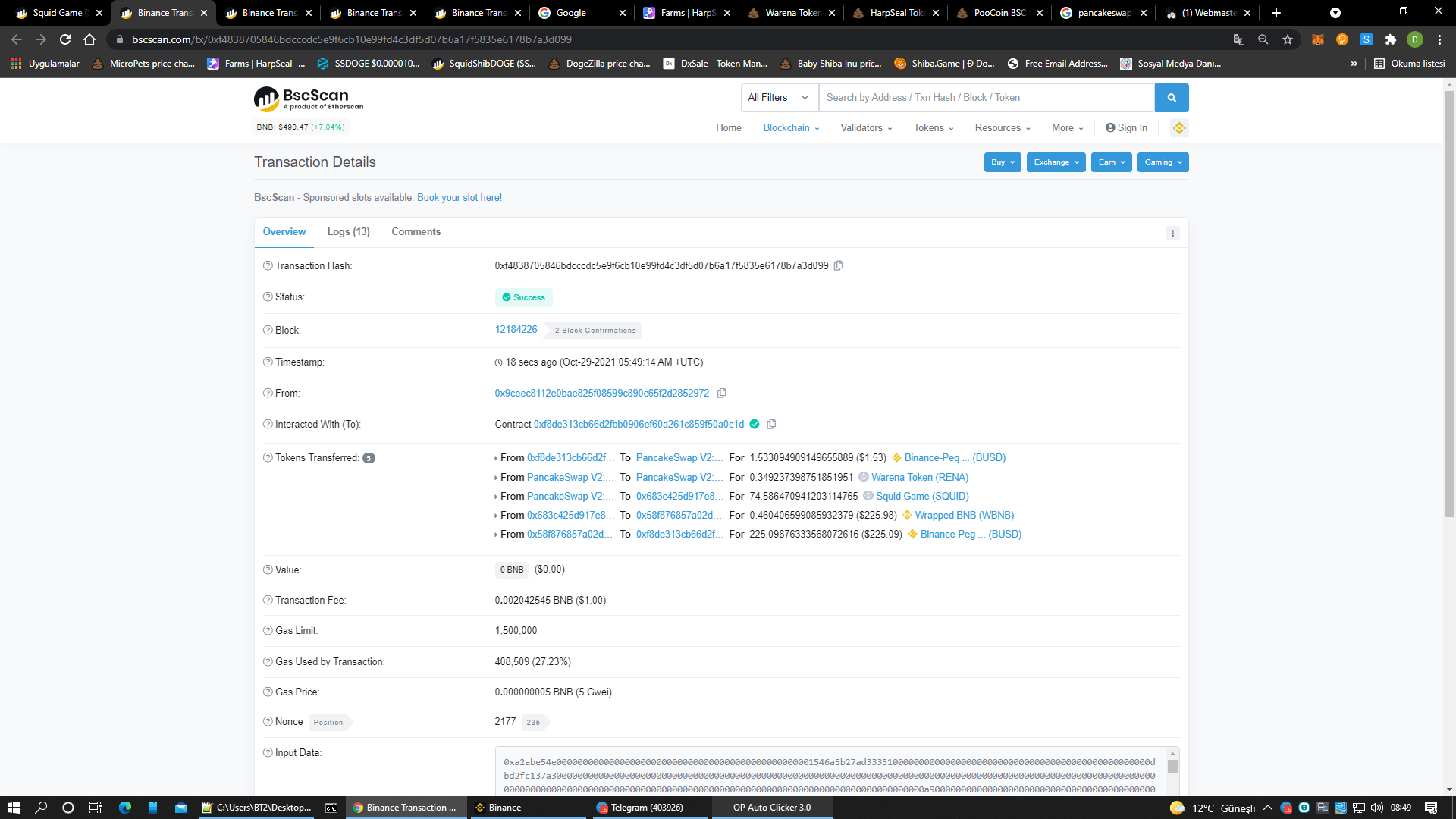Click the translate page icon

[x=1239, y=39]
